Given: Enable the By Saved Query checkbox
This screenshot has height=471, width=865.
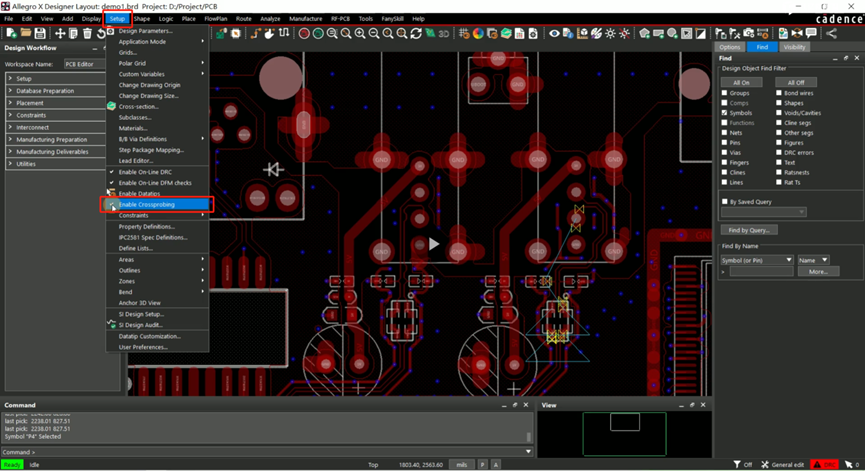Looking at the screenshot, I should [725, 202].
